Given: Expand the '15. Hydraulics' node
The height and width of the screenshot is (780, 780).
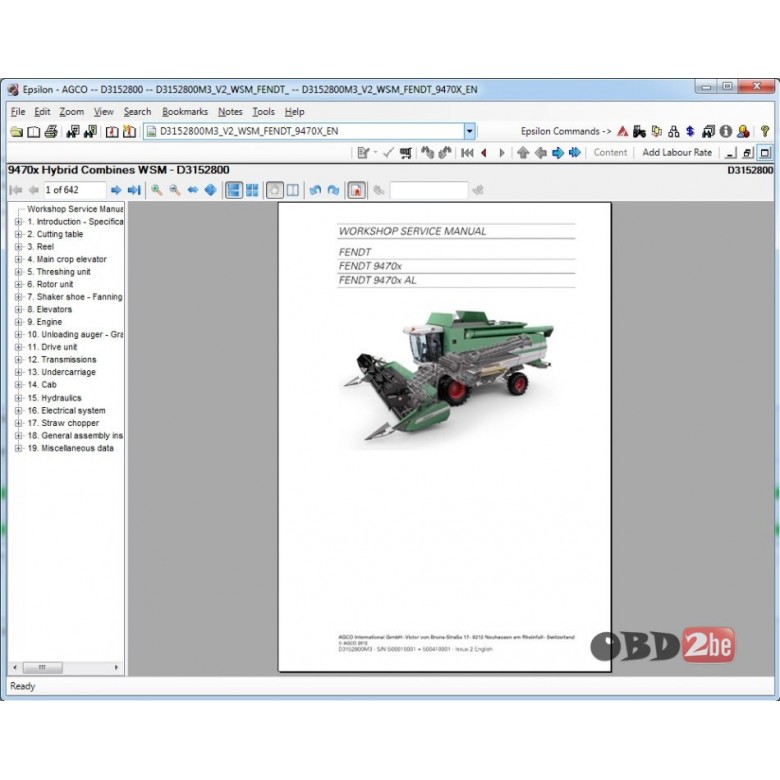Looking at the screenshot, I should pos(18,398).
